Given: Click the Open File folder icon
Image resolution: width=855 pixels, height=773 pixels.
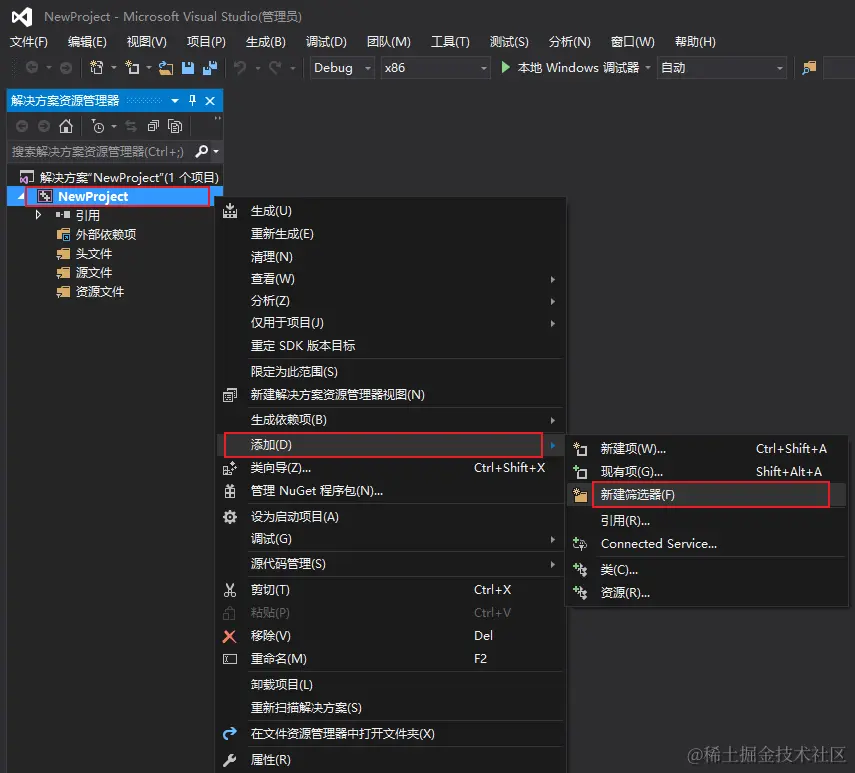Looking at the screenshot, I should (x=166, y=68).
